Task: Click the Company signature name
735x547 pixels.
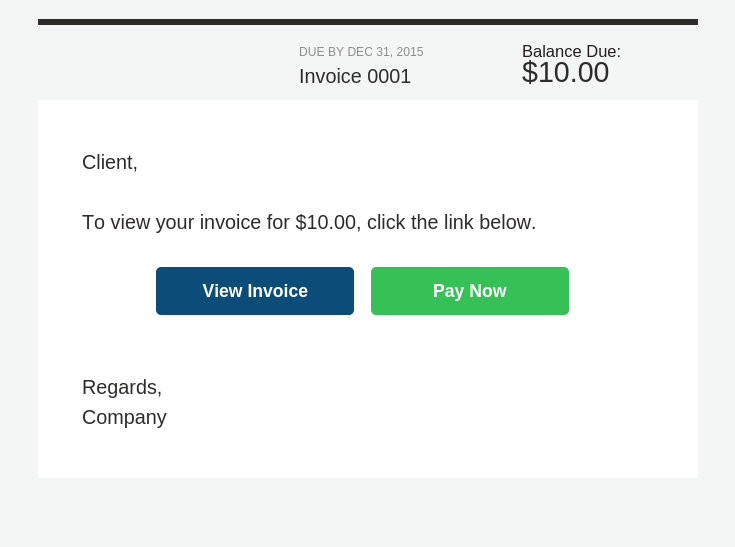Action: point(124,418)
